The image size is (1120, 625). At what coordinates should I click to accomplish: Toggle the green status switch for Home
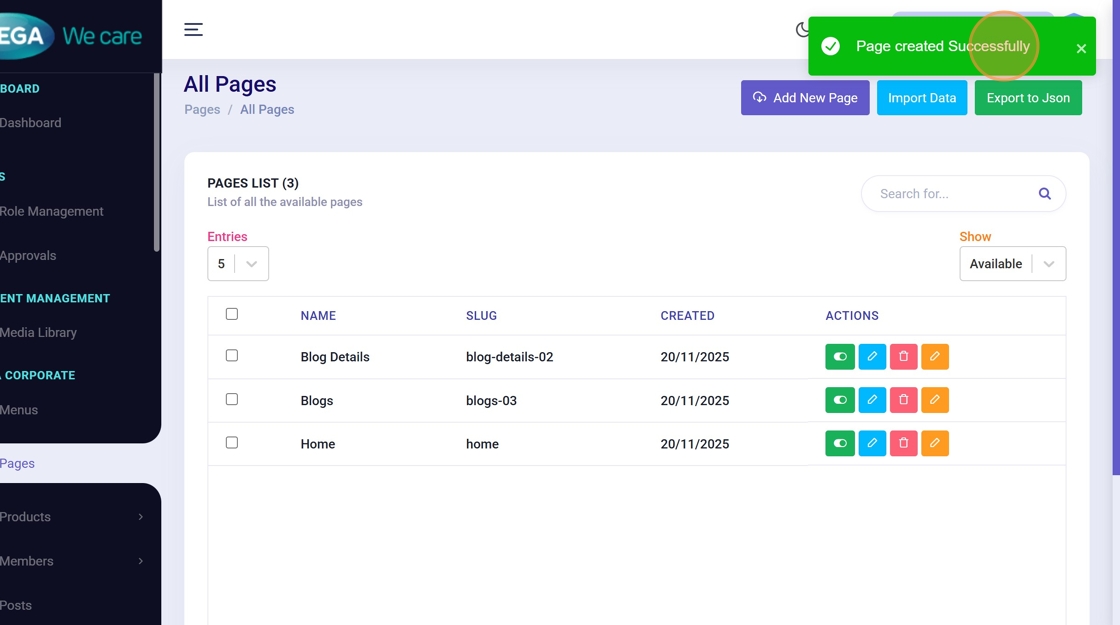click(840, 443)
